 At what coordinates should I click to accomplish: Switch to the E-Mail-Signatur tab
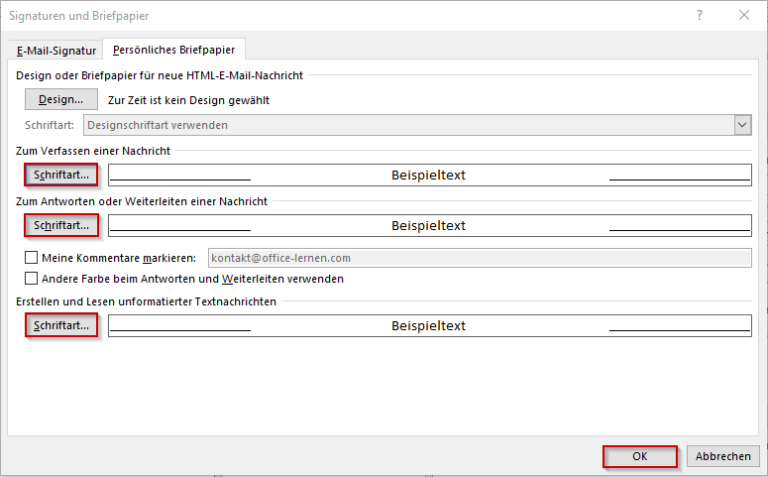57,50
